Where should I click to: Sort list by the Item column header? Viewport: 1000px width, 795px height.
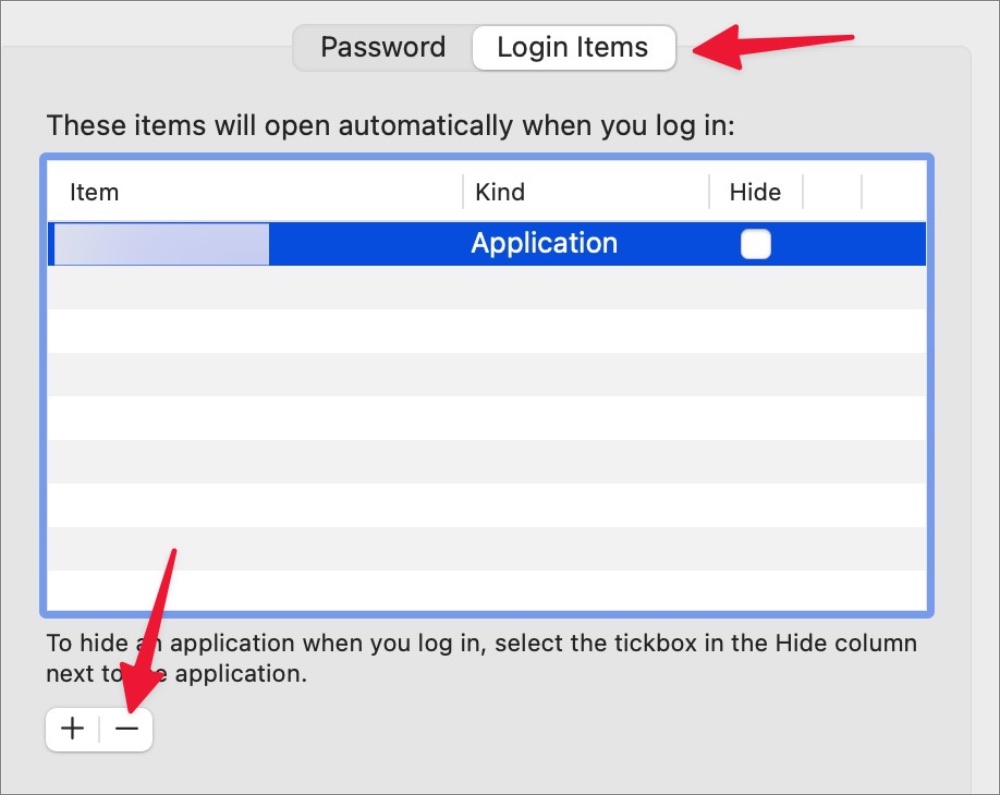255,192
